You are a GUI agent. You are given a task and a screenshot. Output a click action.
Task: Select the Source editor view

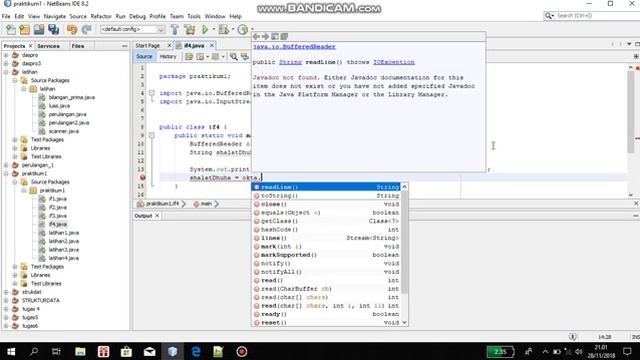click(144, 57)
